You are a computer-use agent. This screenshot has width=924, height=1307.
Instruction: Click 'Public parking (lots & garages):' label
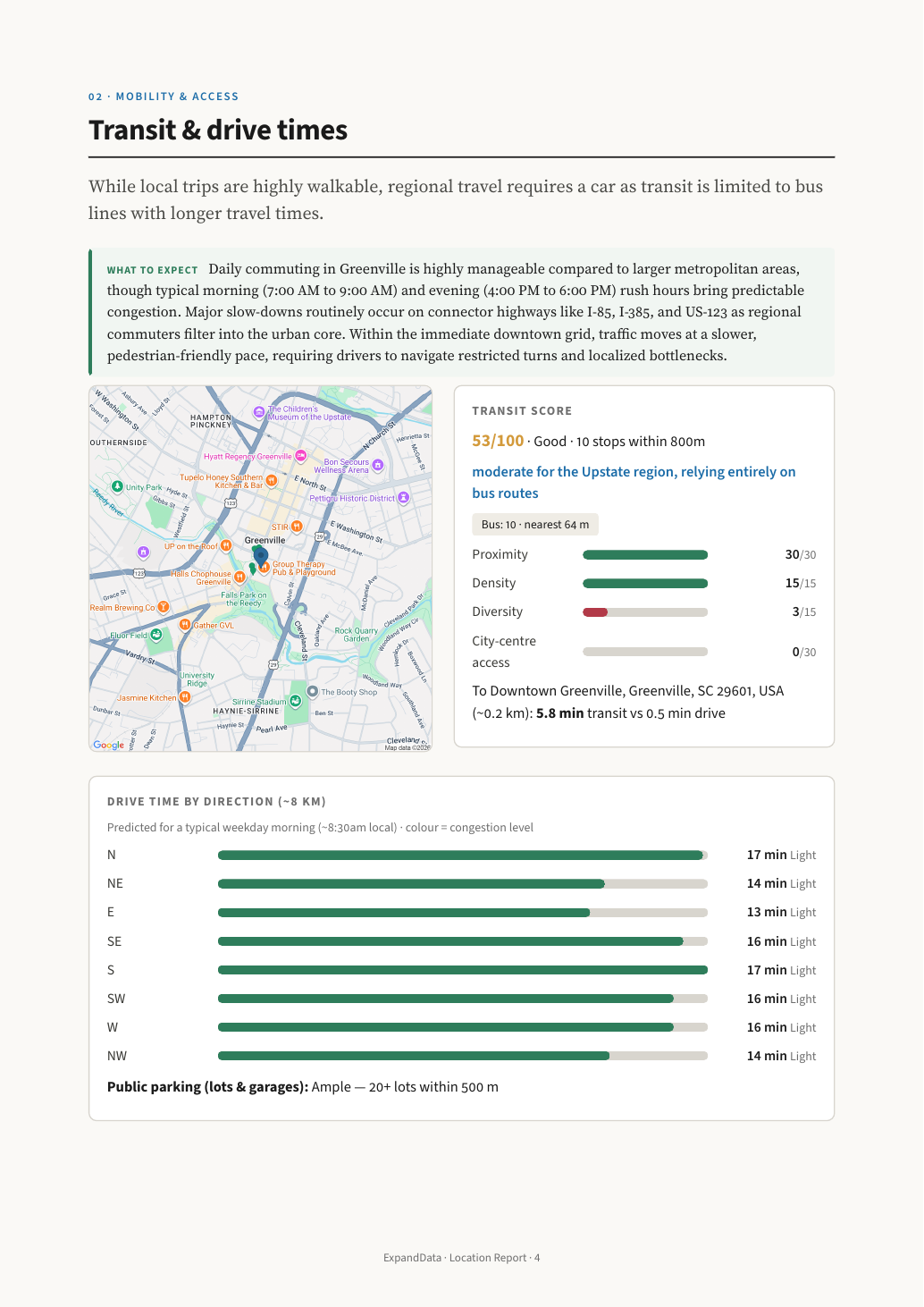(207, 1087)
